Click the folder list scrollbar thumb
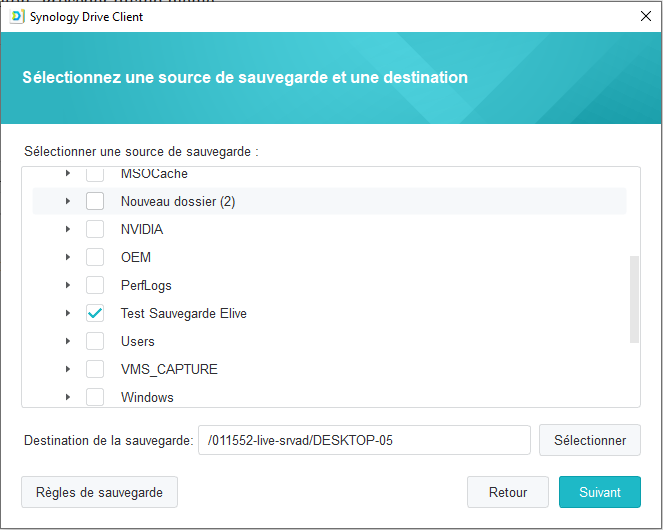The width and height of the screenshot is (663, 530). pos(634,299)
